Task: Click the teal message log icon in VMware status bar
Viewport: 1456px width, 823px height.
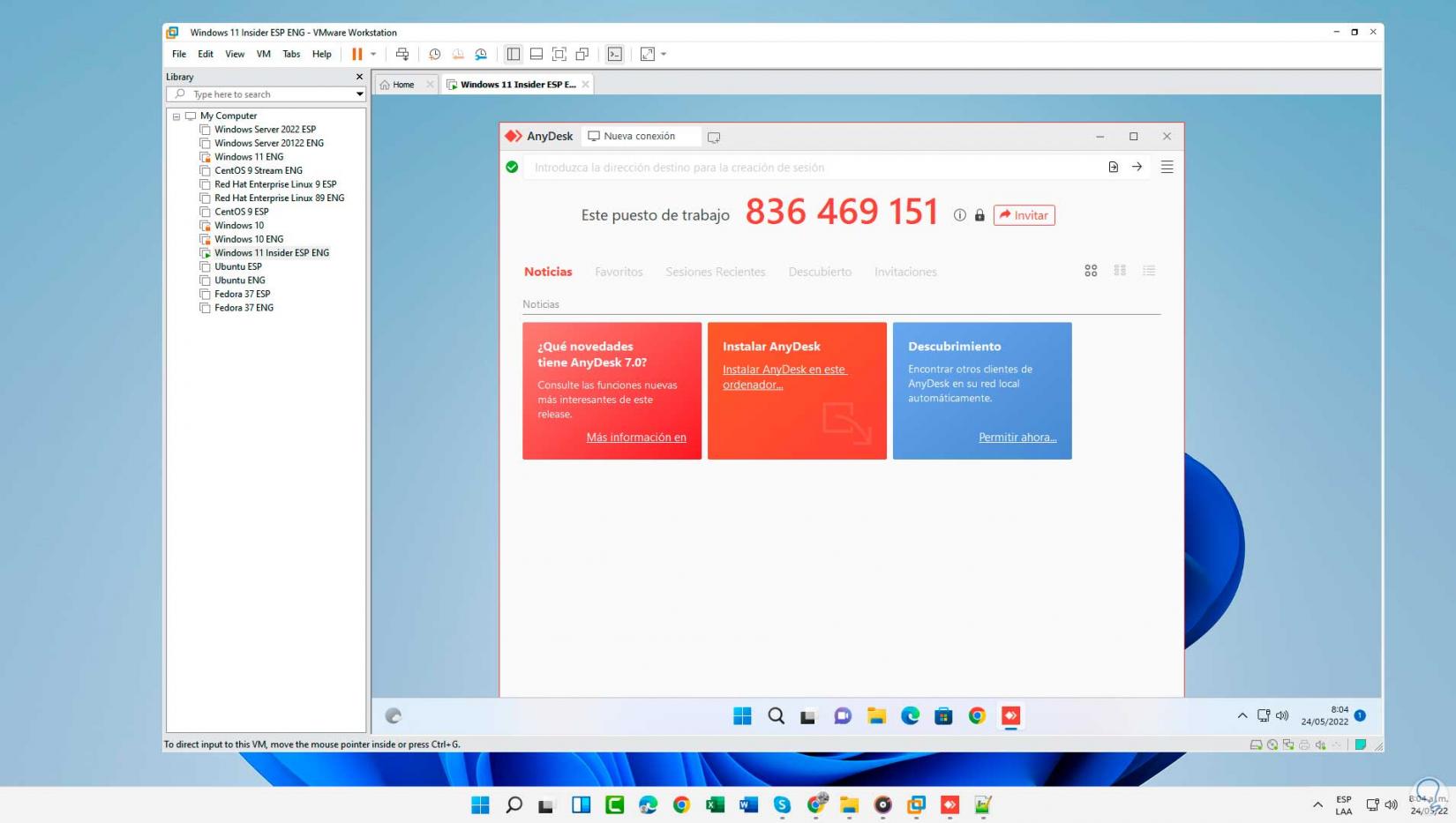Action: click(x=1361, y=744)
